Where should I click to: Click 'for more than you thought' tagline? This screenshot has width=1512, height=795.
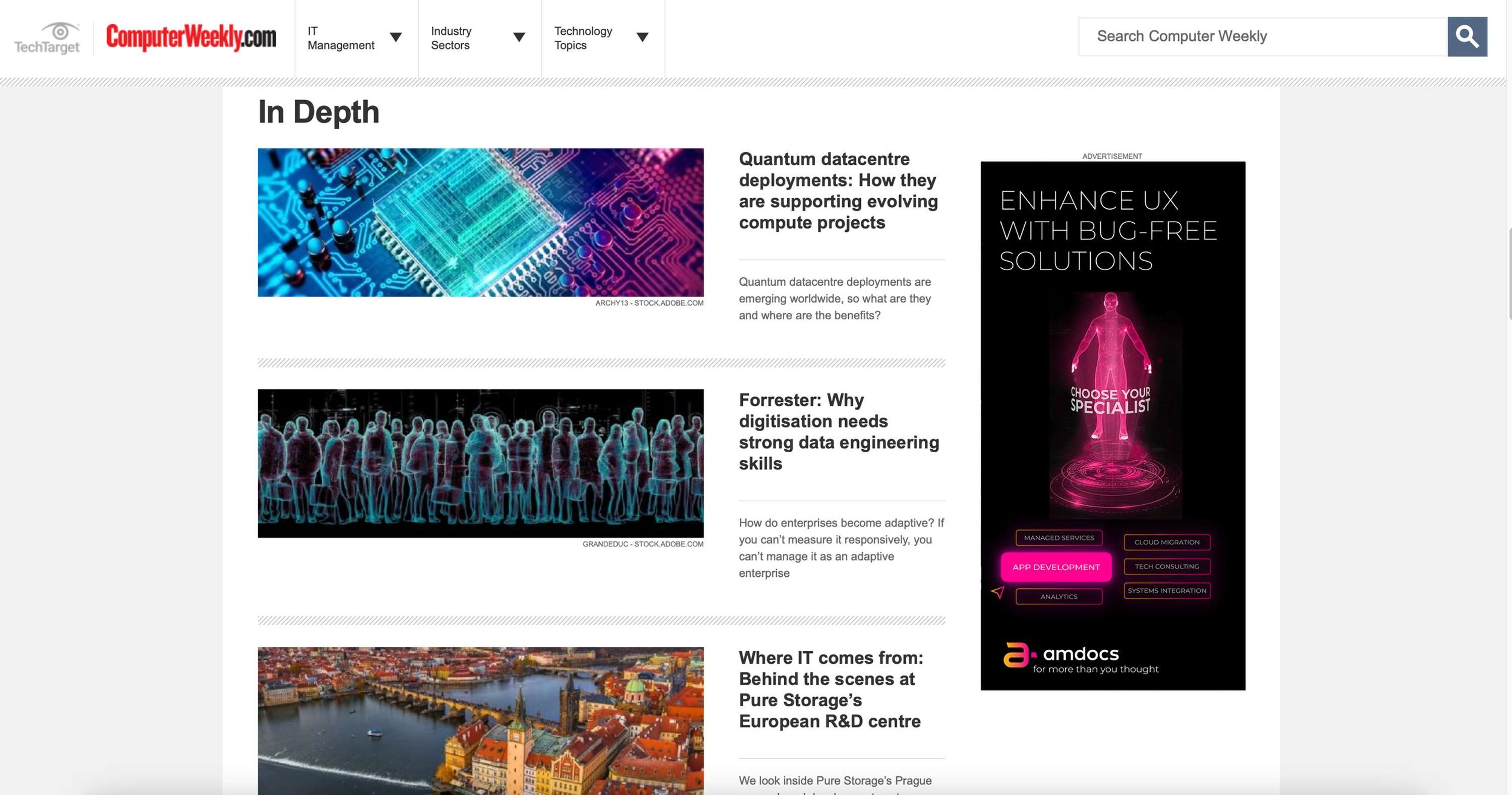[x=1095, y=669]
